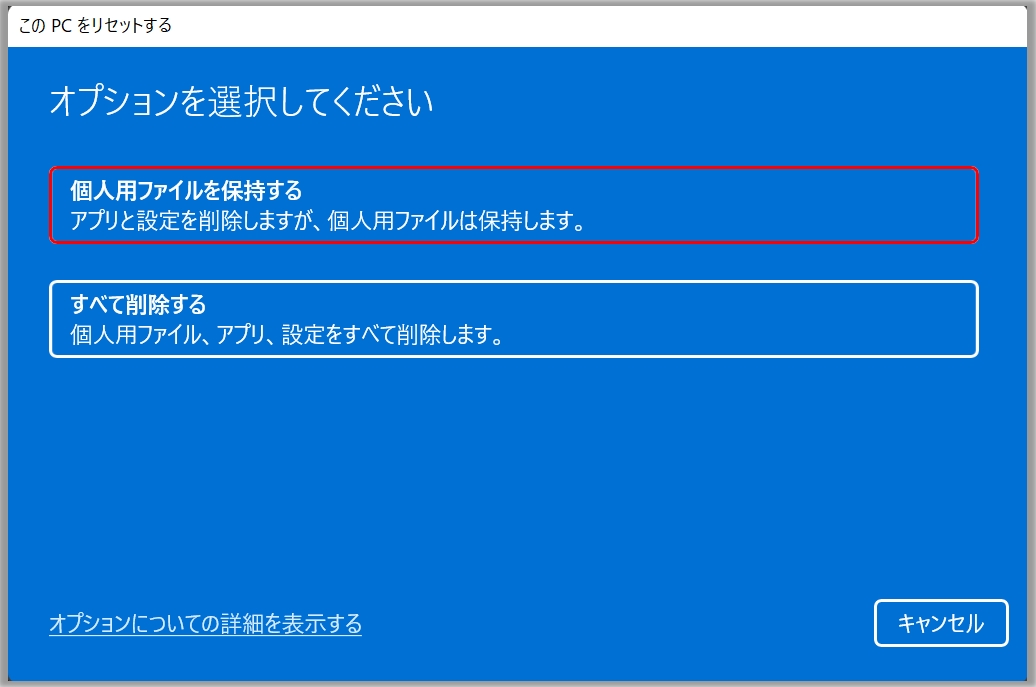The image size is (1036, 687).
Task: Click the キャンセル button
Action: (x=941, y=623)
